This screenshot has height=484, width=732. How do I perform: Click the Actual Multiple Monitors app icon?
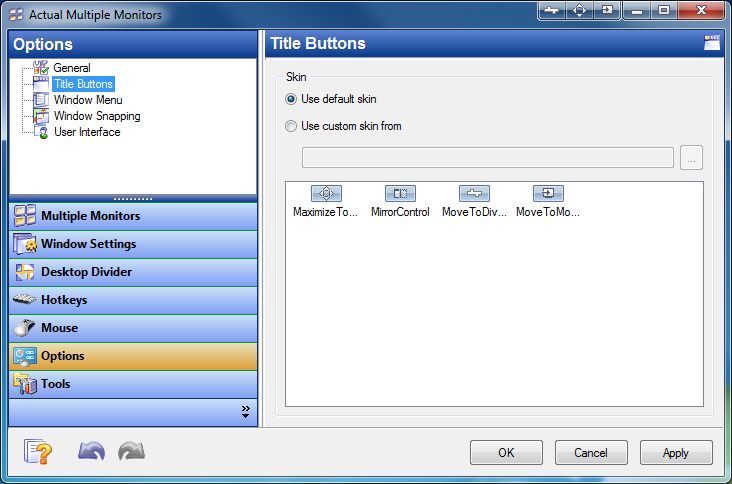pos(16,15)
